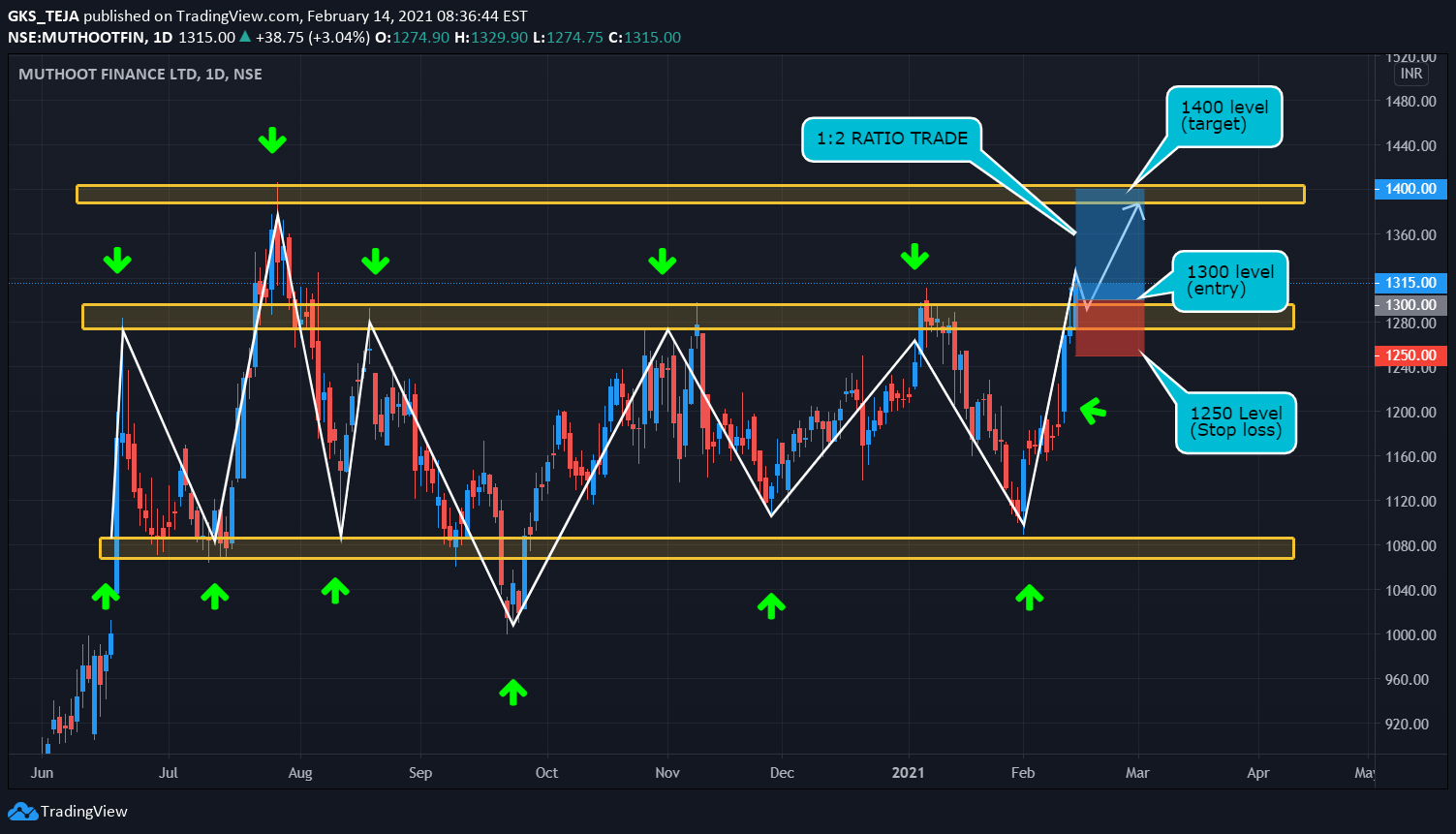Screen dimensions: 1456x834
Task: Select the 1300 level (entry) callout
Action: point(1230,281)
